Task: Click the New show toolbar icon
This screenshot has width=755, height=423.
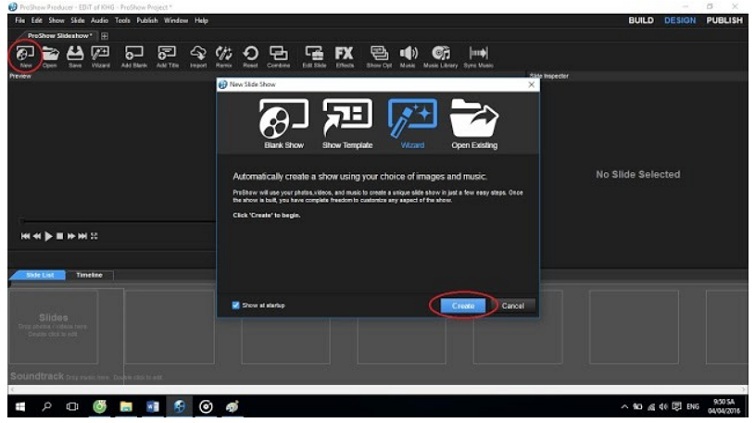Action: pos(25,54)
